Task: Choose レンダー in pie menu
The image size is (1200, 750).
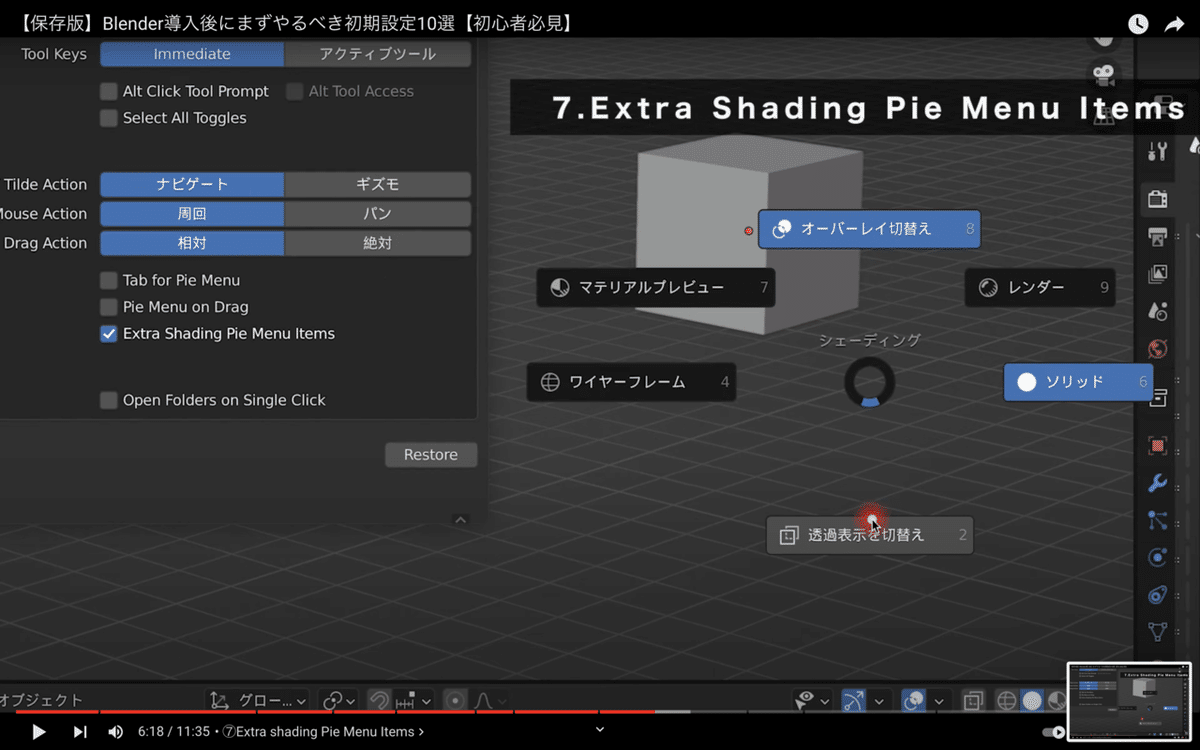Action: (x=1040, y=288)
